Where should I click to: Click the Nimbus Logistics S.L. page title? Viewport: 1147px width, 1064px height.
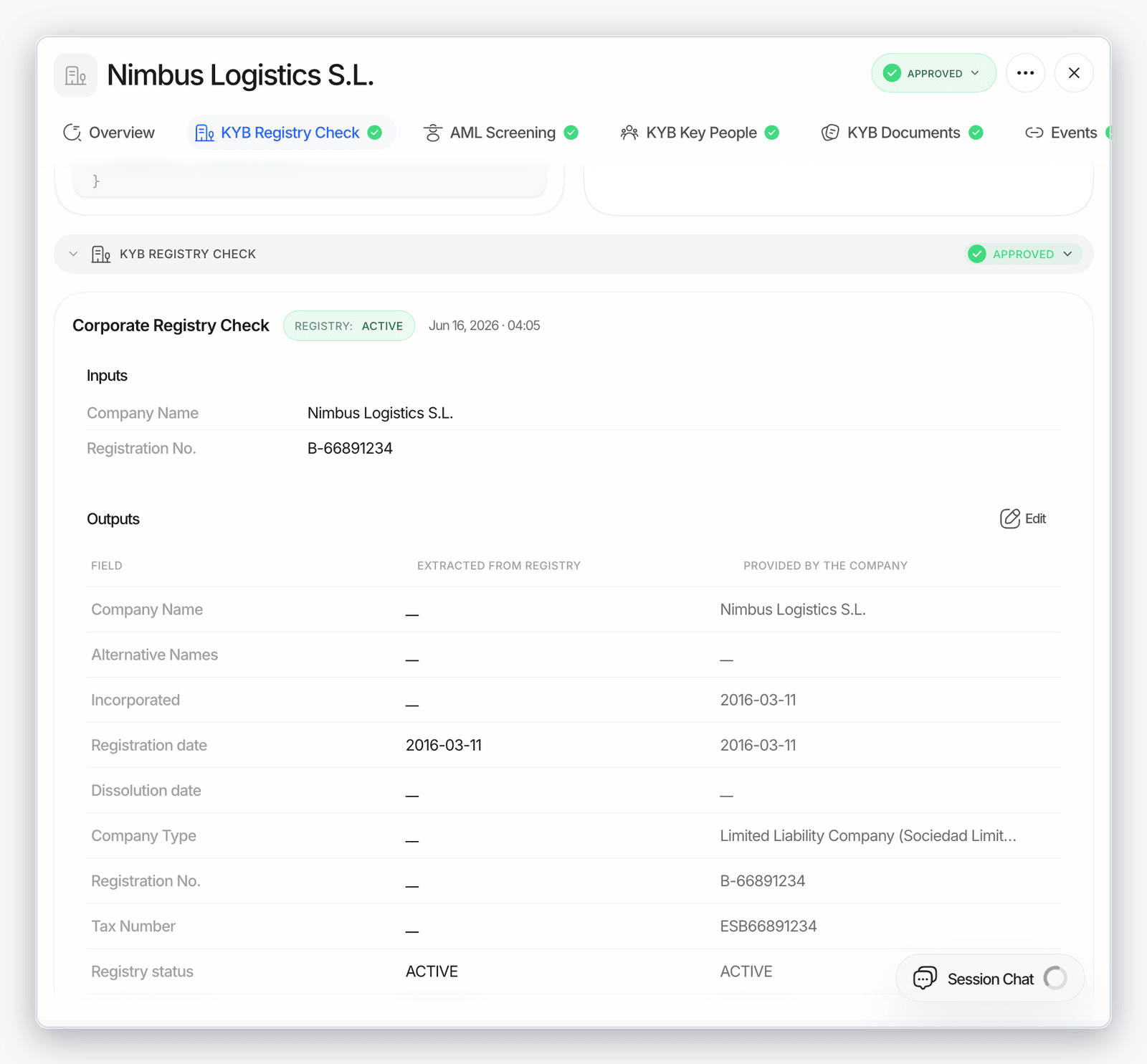[240, 75]
